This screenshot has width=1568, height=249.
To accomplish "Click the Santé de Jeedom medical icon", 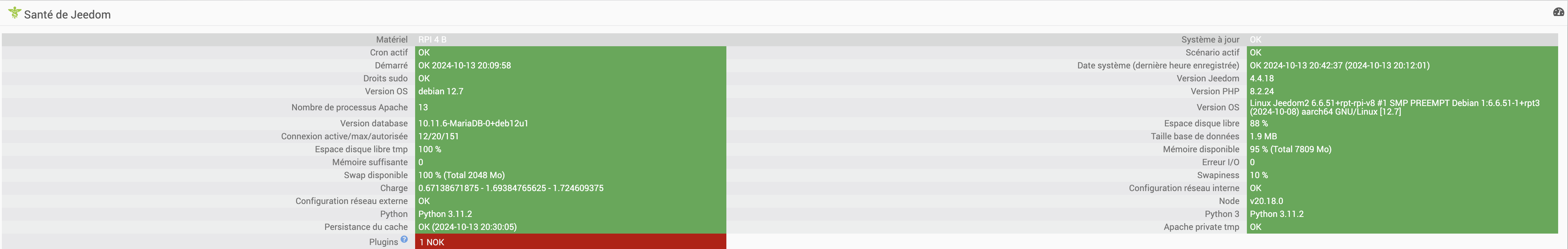I will pos(14,12).
